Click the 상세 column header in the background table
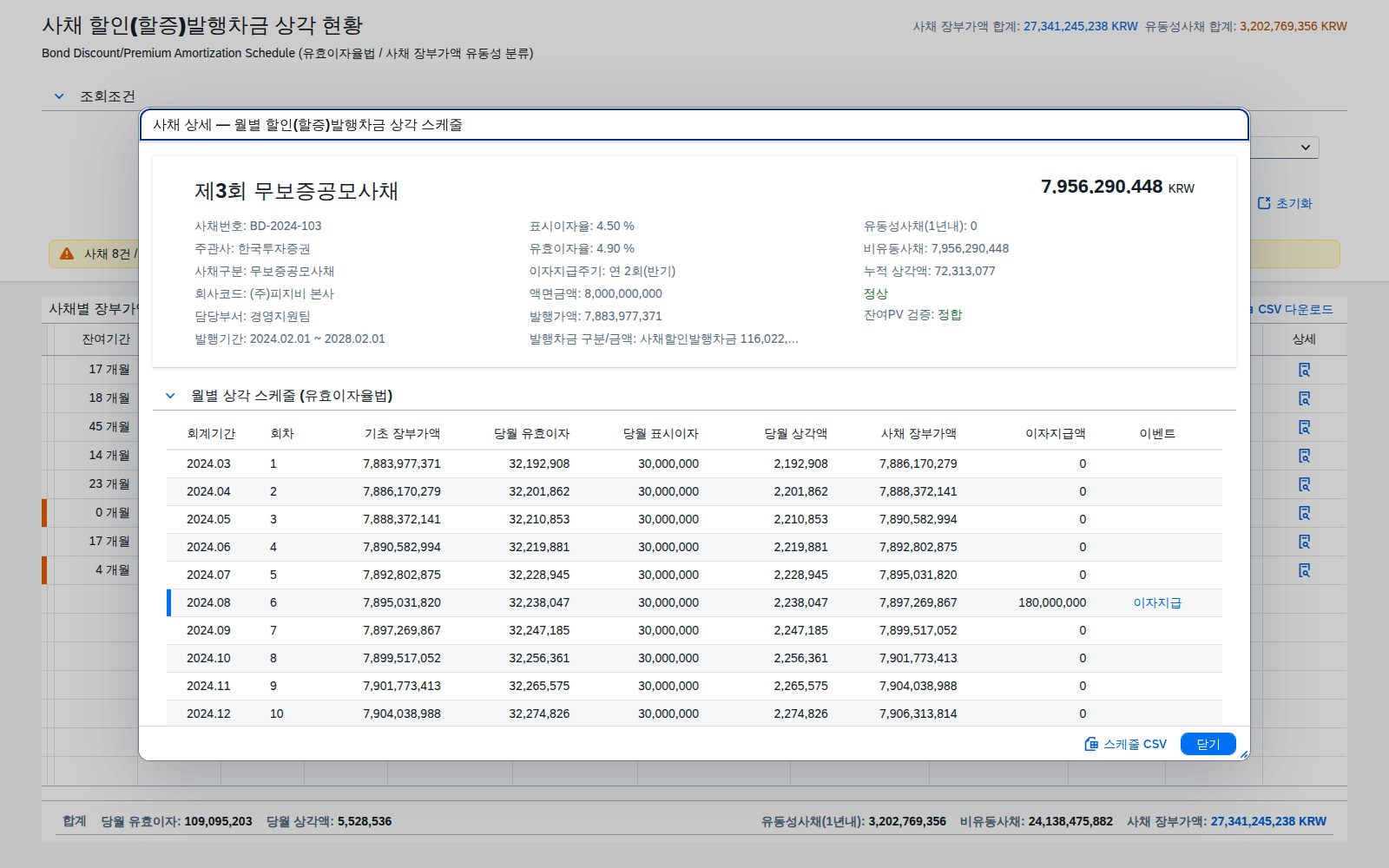The width and height of the screenshot is (1389, 868). coord(1304,339)
